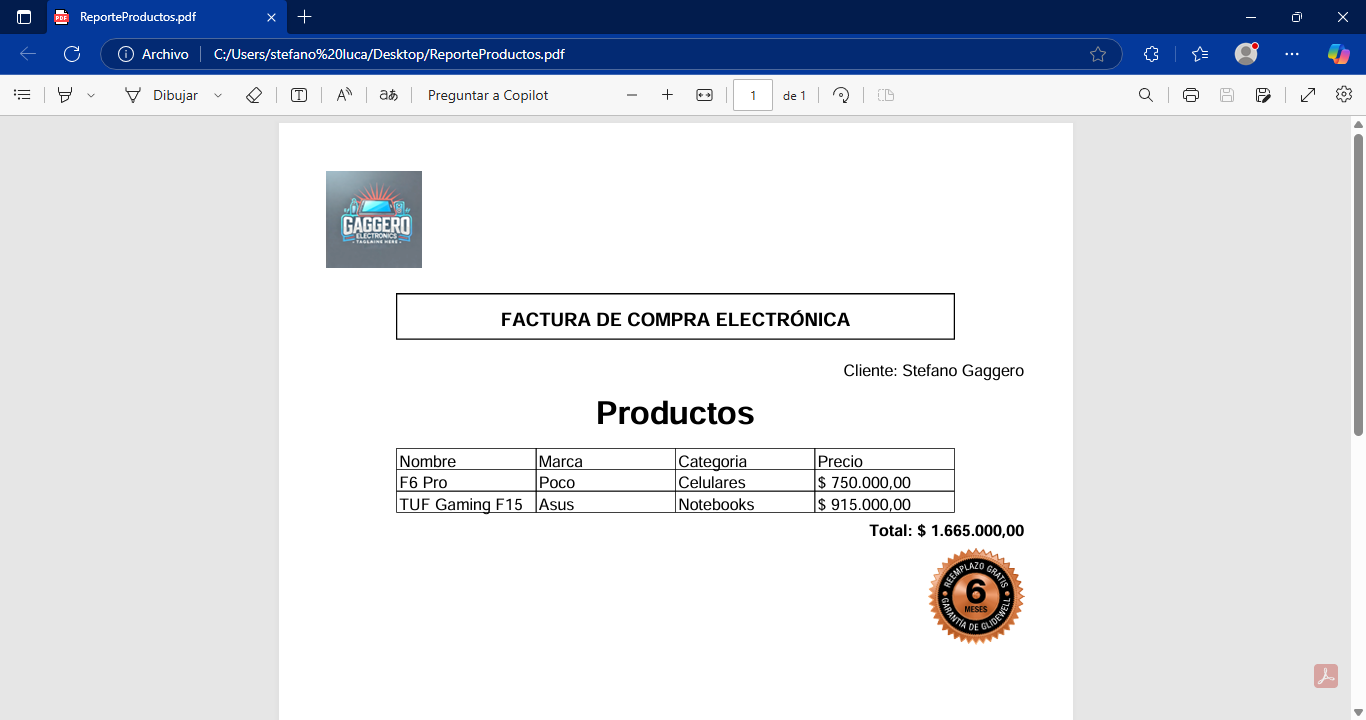Image resolution: width=1366 pixels, height=720 pixels.
Task: Click the 6 meses warranty seal
Action: (x=976, y=596)
